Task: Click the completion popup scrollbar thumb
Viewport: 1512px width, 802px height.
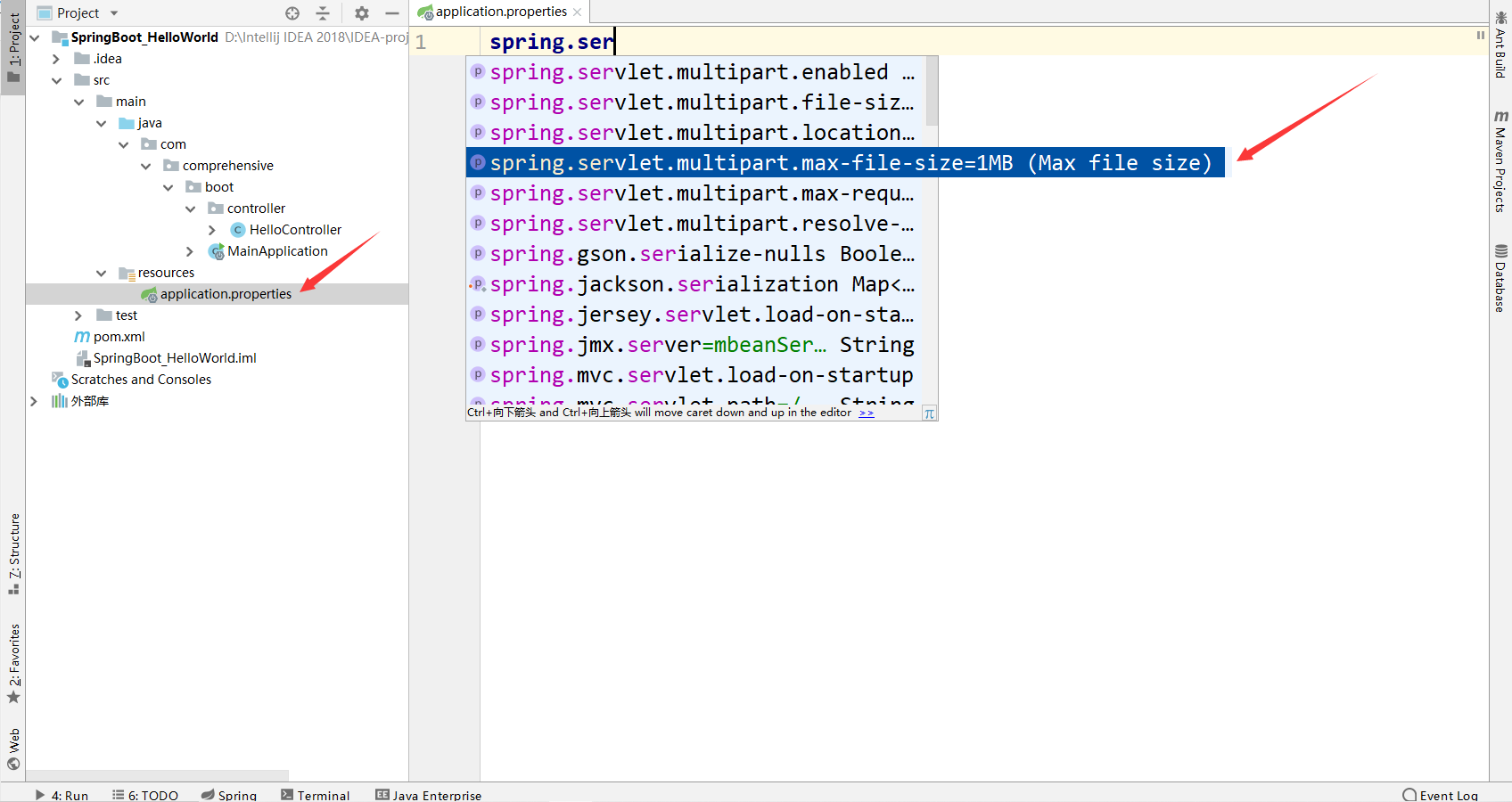Action: pyautogui.click(x=932, y=91)
